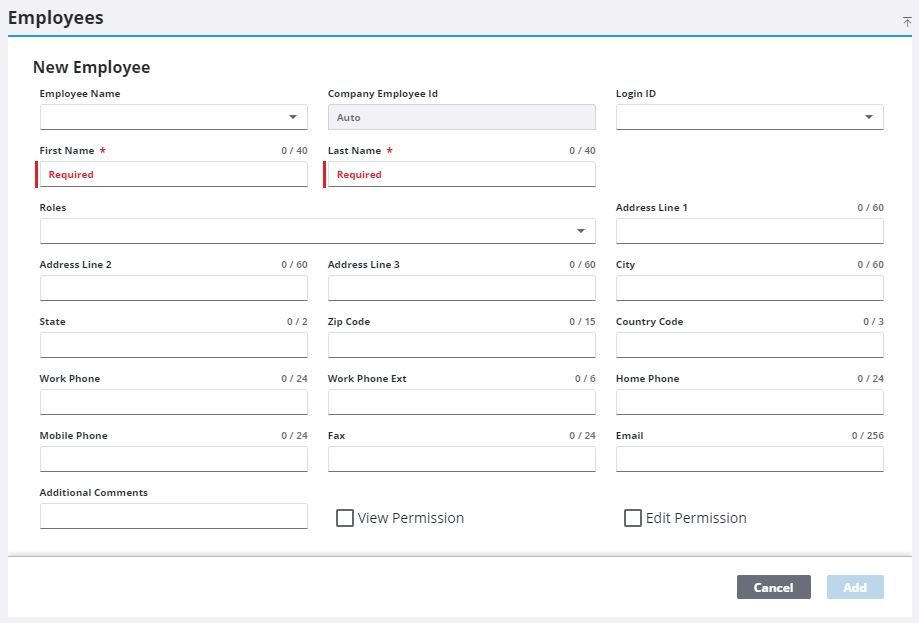Expand the Login ID dropdown

click(749, 117)
